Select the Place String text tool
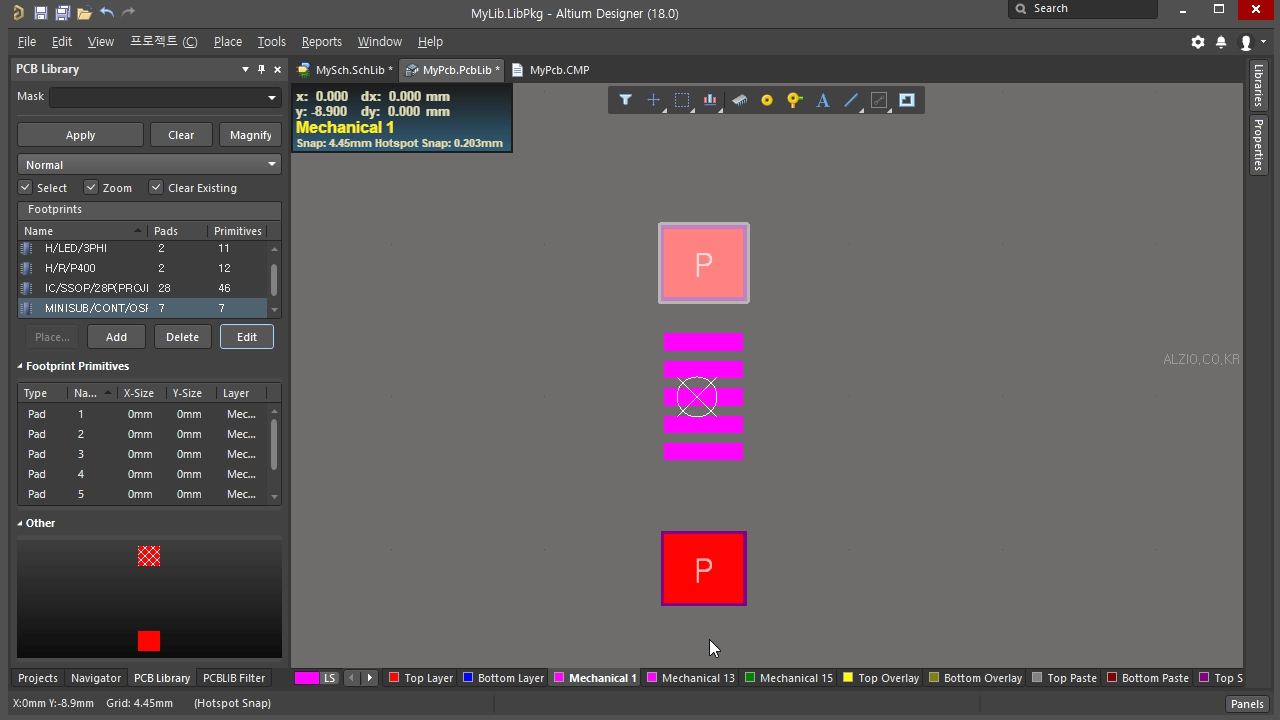The height and width of the screenshot is (720, 1280). pyautogui.click(x=823, y=100)
